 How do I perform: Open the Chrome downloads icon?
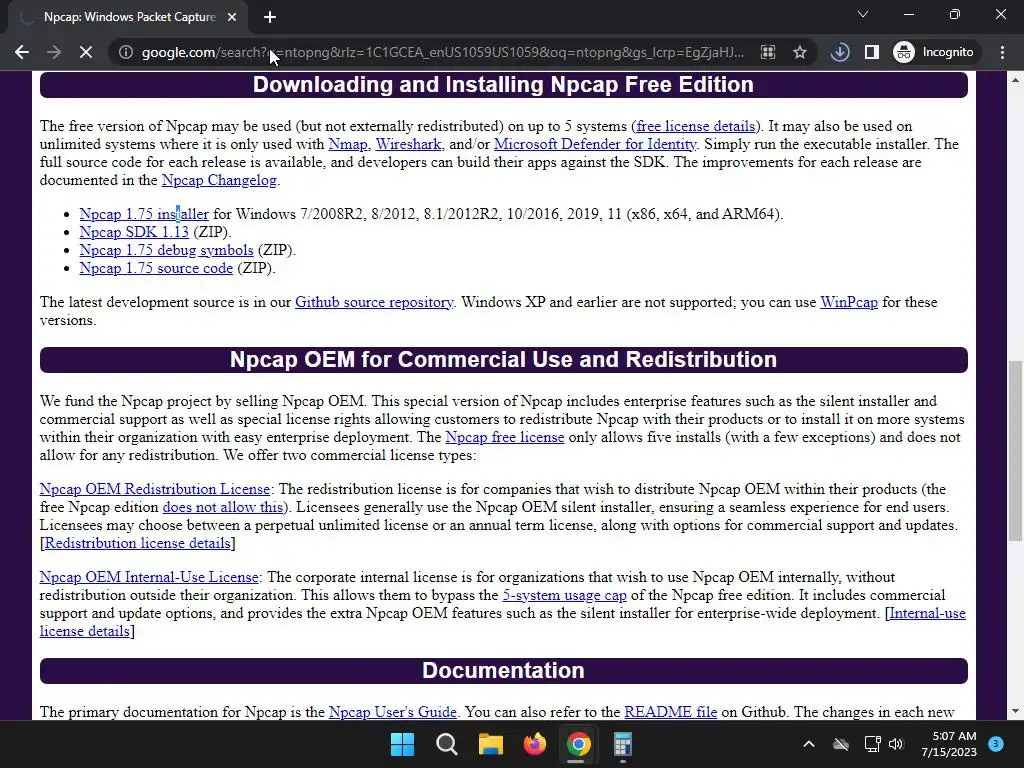point(840,52)
